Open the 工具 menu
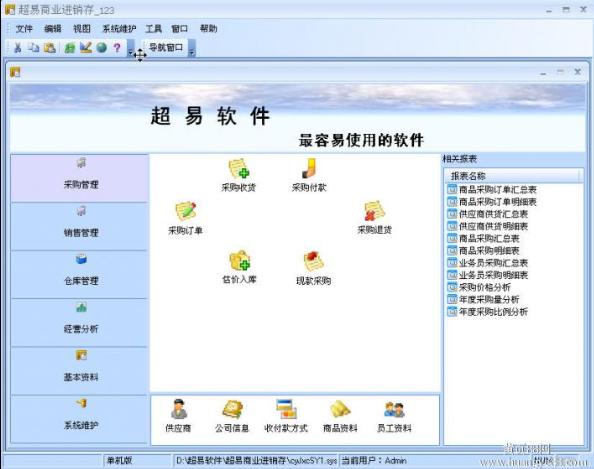Image resolution: width=594 pixels, height=469 pixels. point(153,28)
